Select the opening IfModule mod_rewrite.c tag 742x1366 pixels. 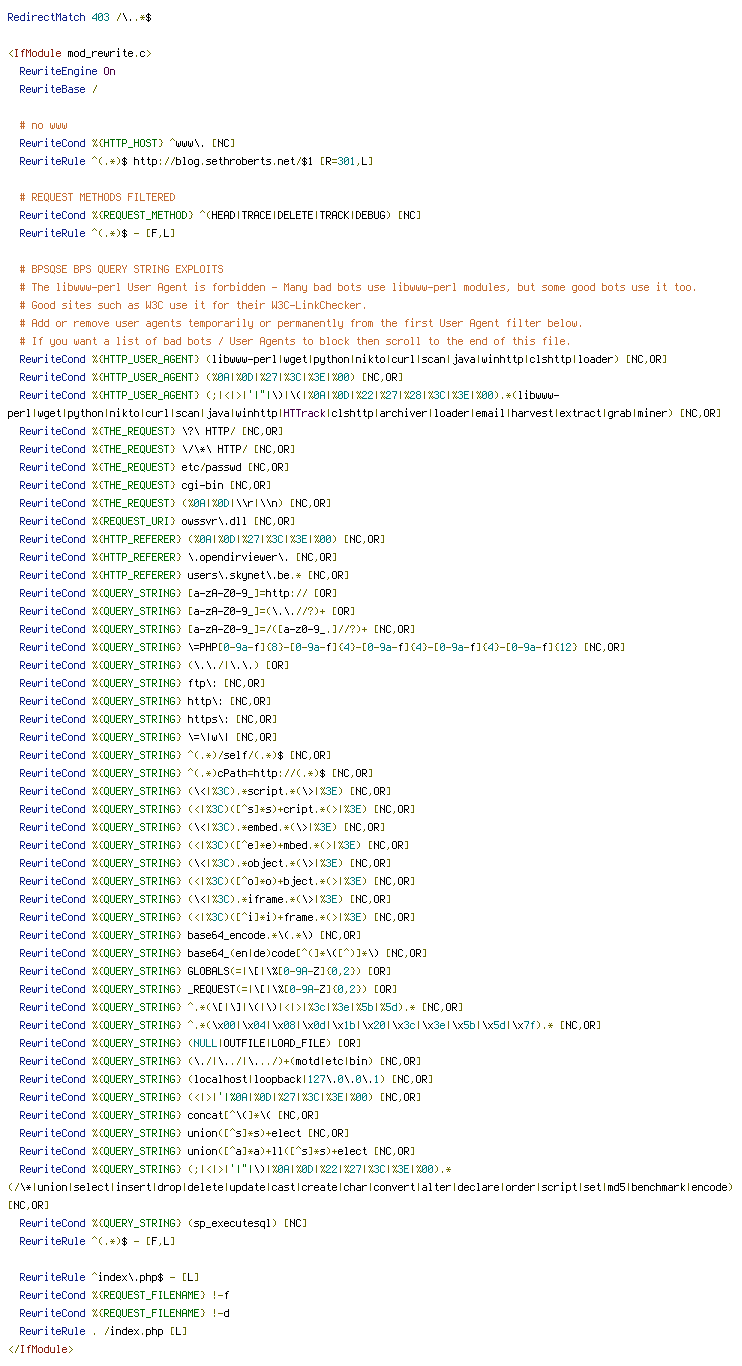[x=79, y=54]
